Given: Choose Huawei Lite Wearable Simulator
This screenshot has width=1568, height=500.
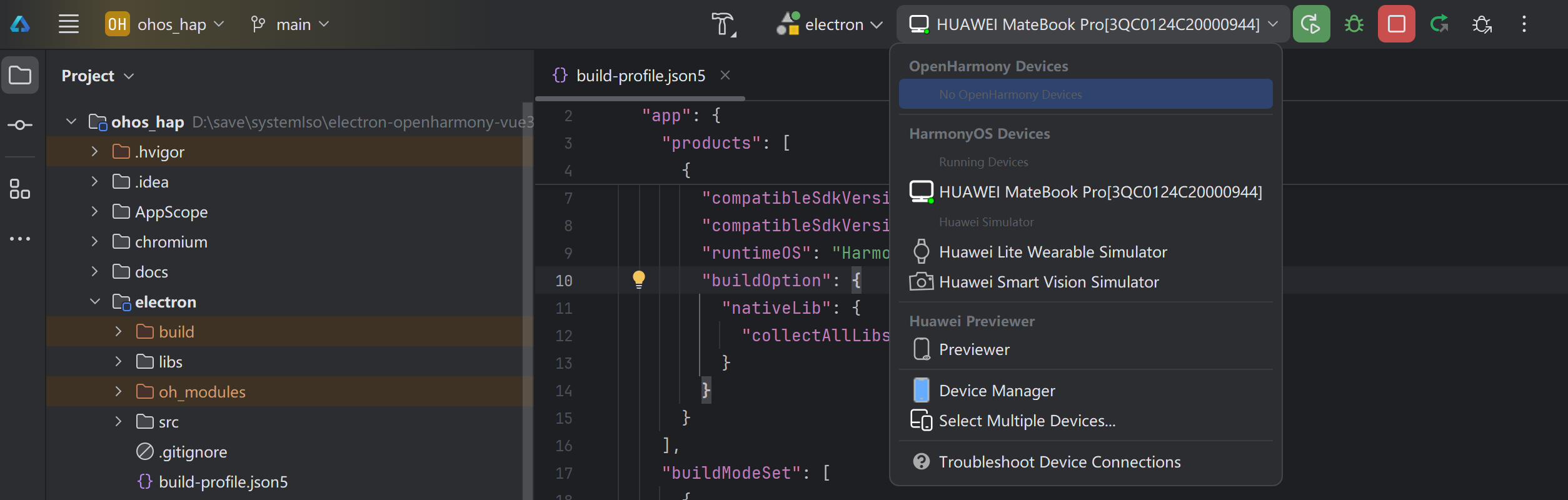Looking at the screenshot, I should [x=1085, y=251].
